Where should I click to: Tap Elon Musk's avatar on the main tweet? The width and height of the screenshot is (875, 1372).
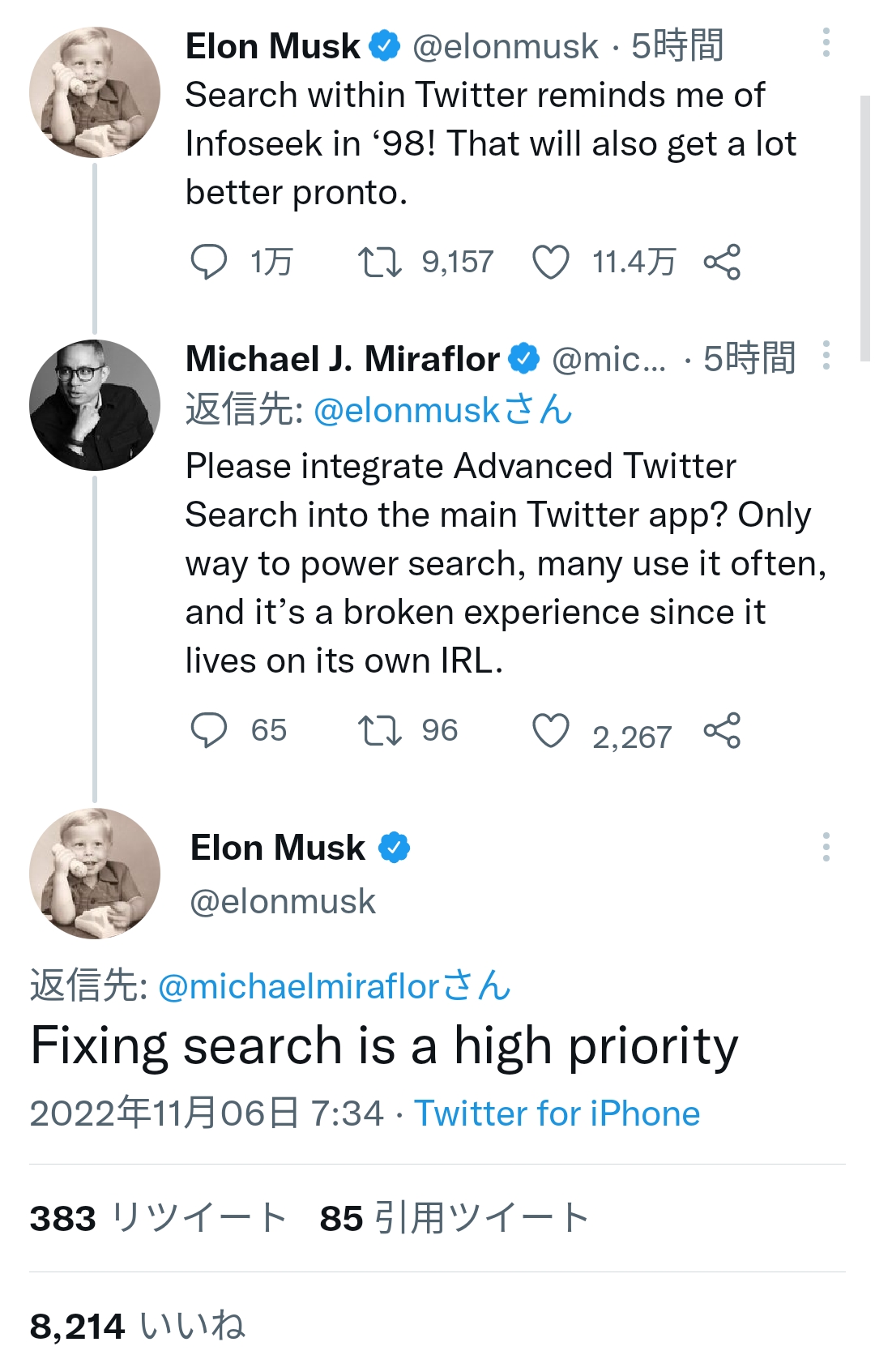[x=95, y=874]
